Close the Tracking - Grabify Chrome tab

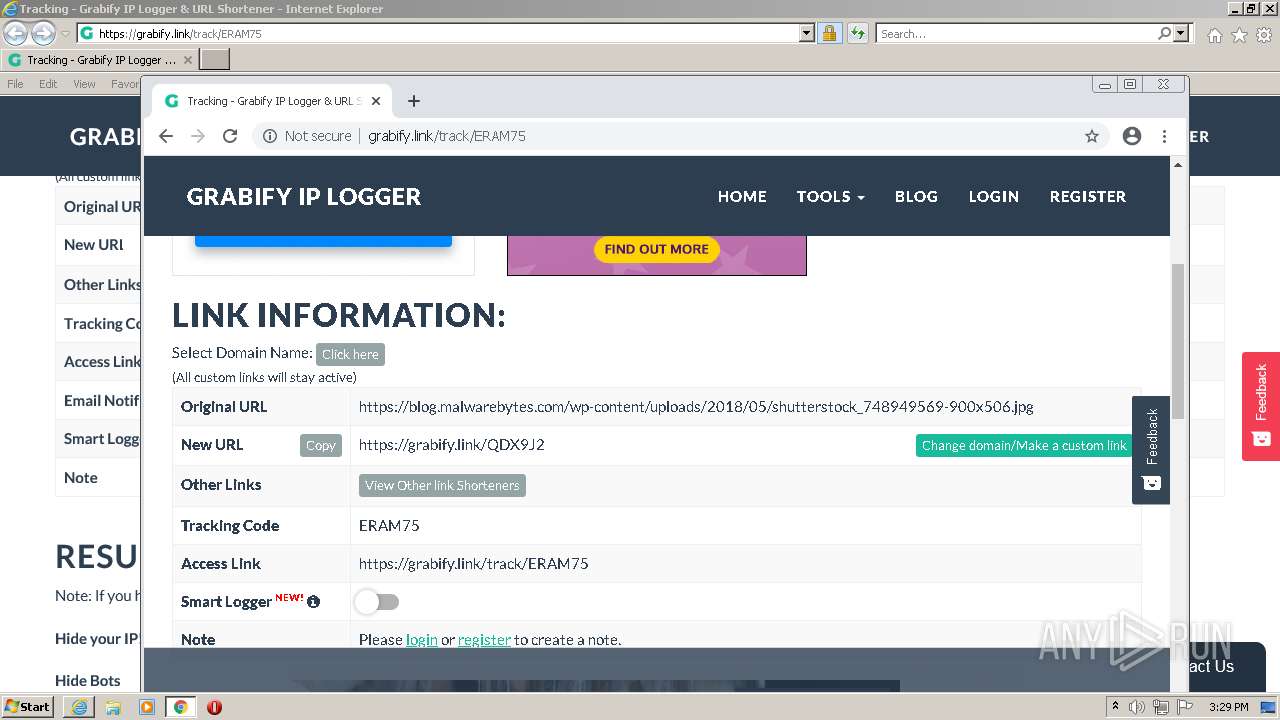tap(376, 101)
